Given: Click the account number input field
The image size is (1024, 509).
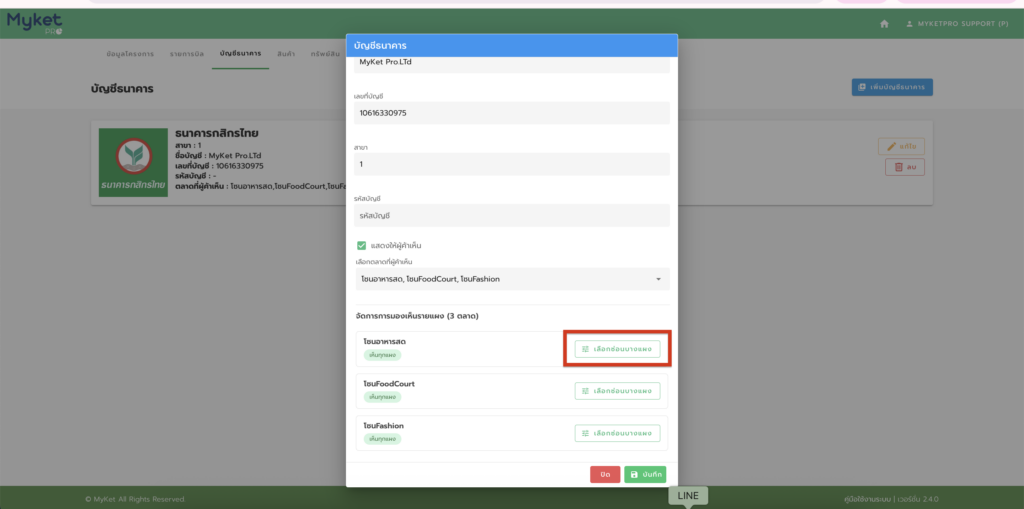Looking at the screenshot, I should (x=512, y=113).
